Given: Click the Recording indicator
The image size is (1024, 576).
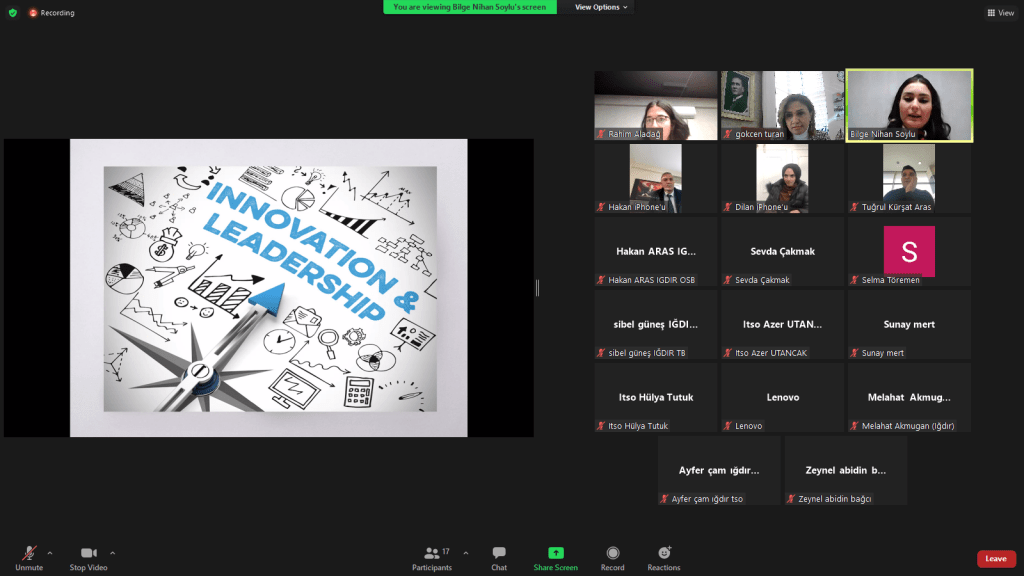Looking at the screenshot, I should click(52, 13).
